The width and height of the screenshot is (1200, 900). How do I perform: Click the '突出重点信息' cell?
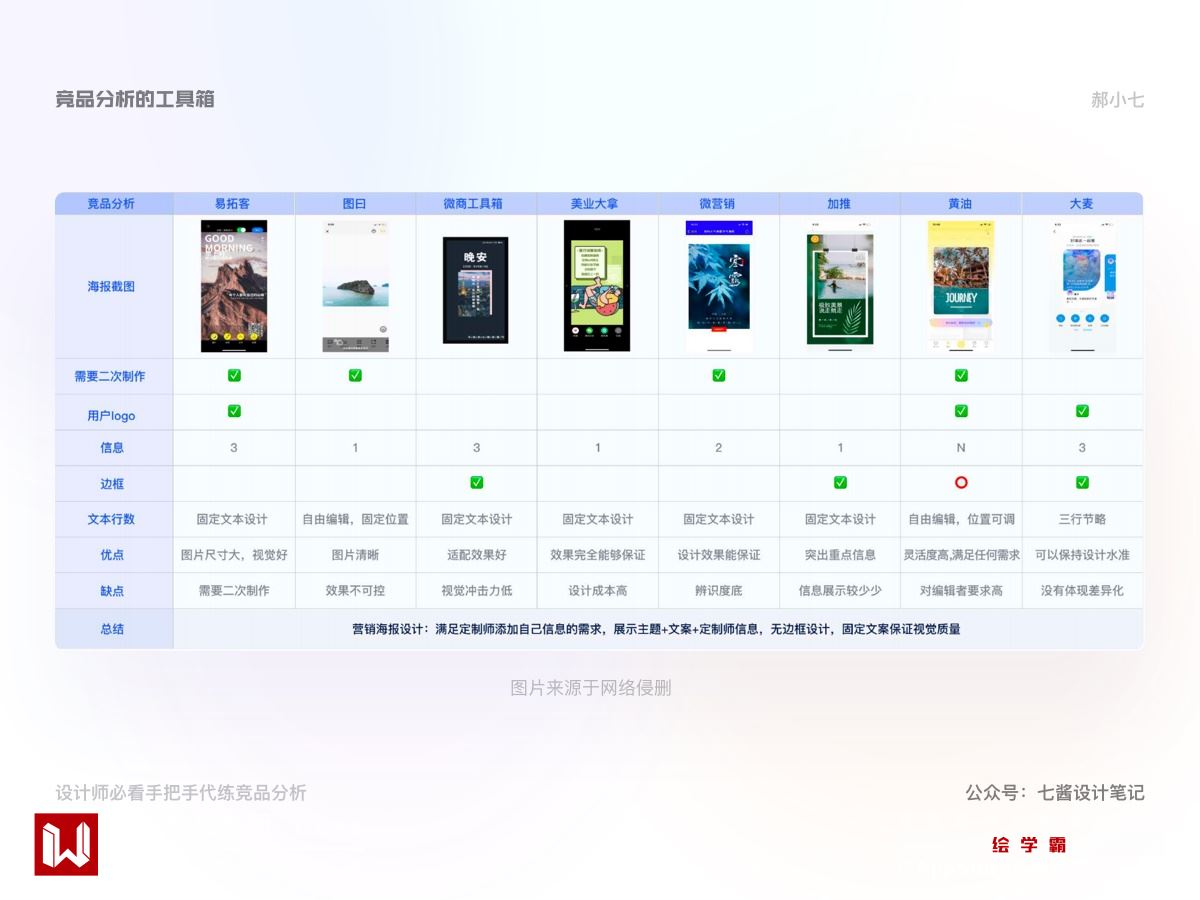tap(840, 555)
